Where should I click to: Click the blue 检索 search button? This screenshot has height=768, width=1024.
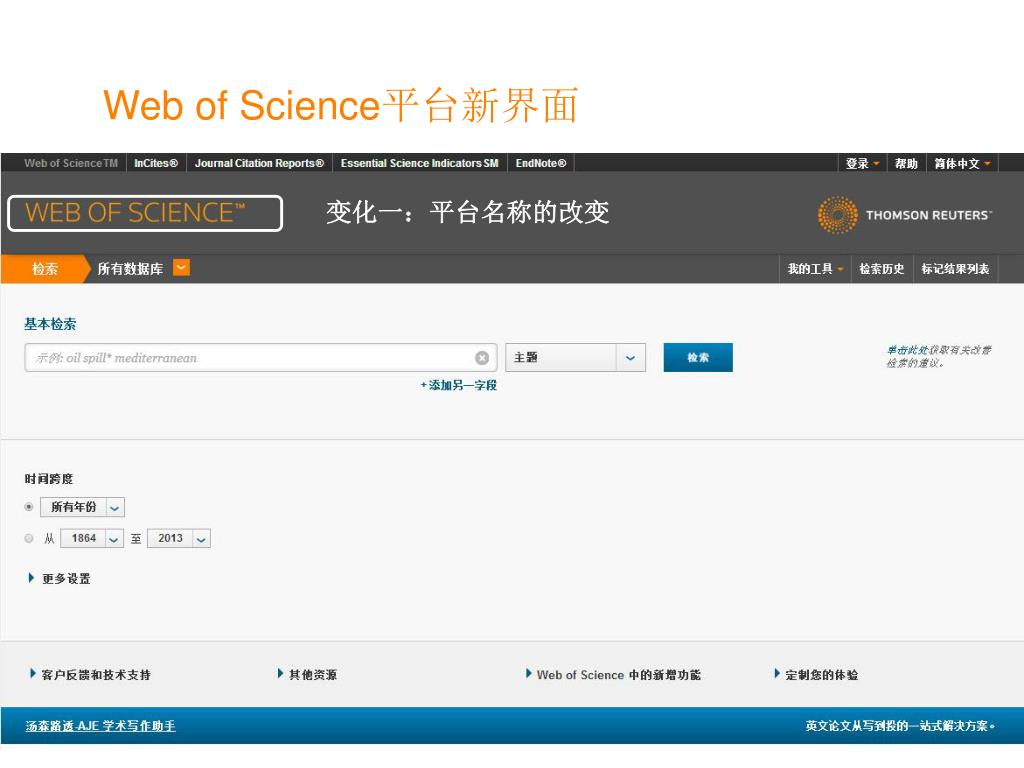[697, 357]
